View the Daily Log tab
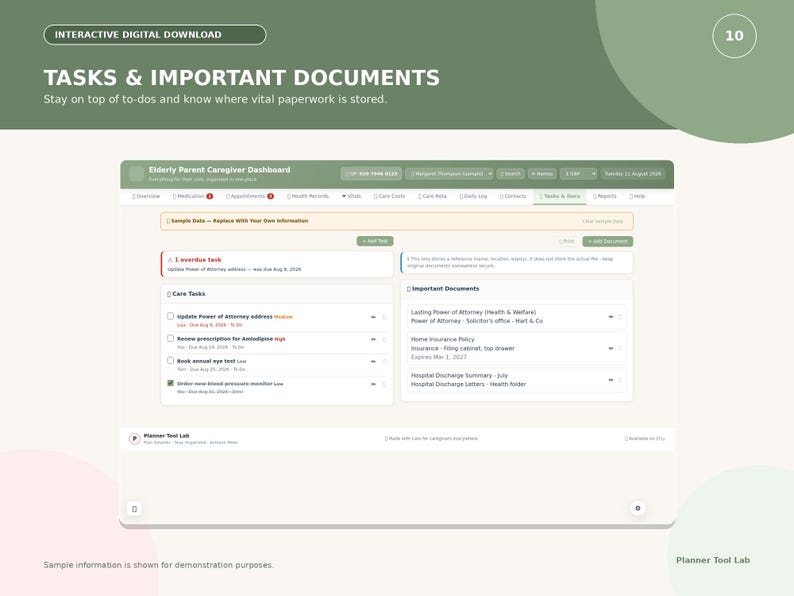794x596 pixels. tap(473, 196)
